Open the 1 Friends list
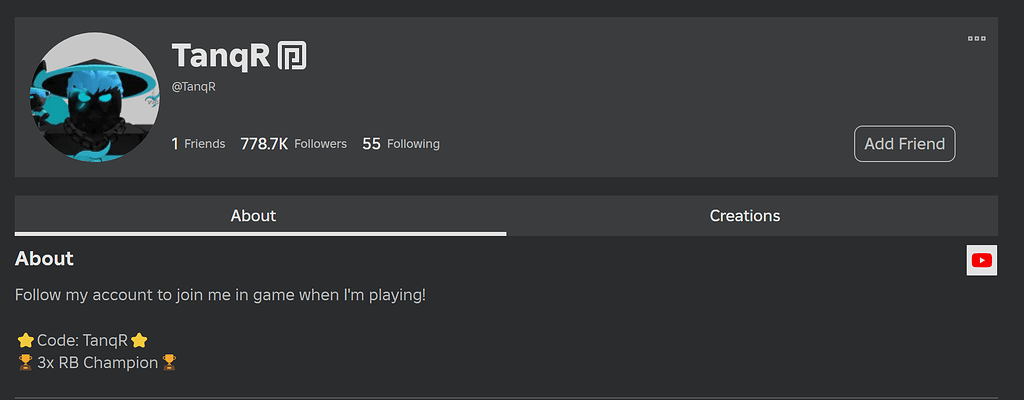1024x400 pixels. coord(198,144)
